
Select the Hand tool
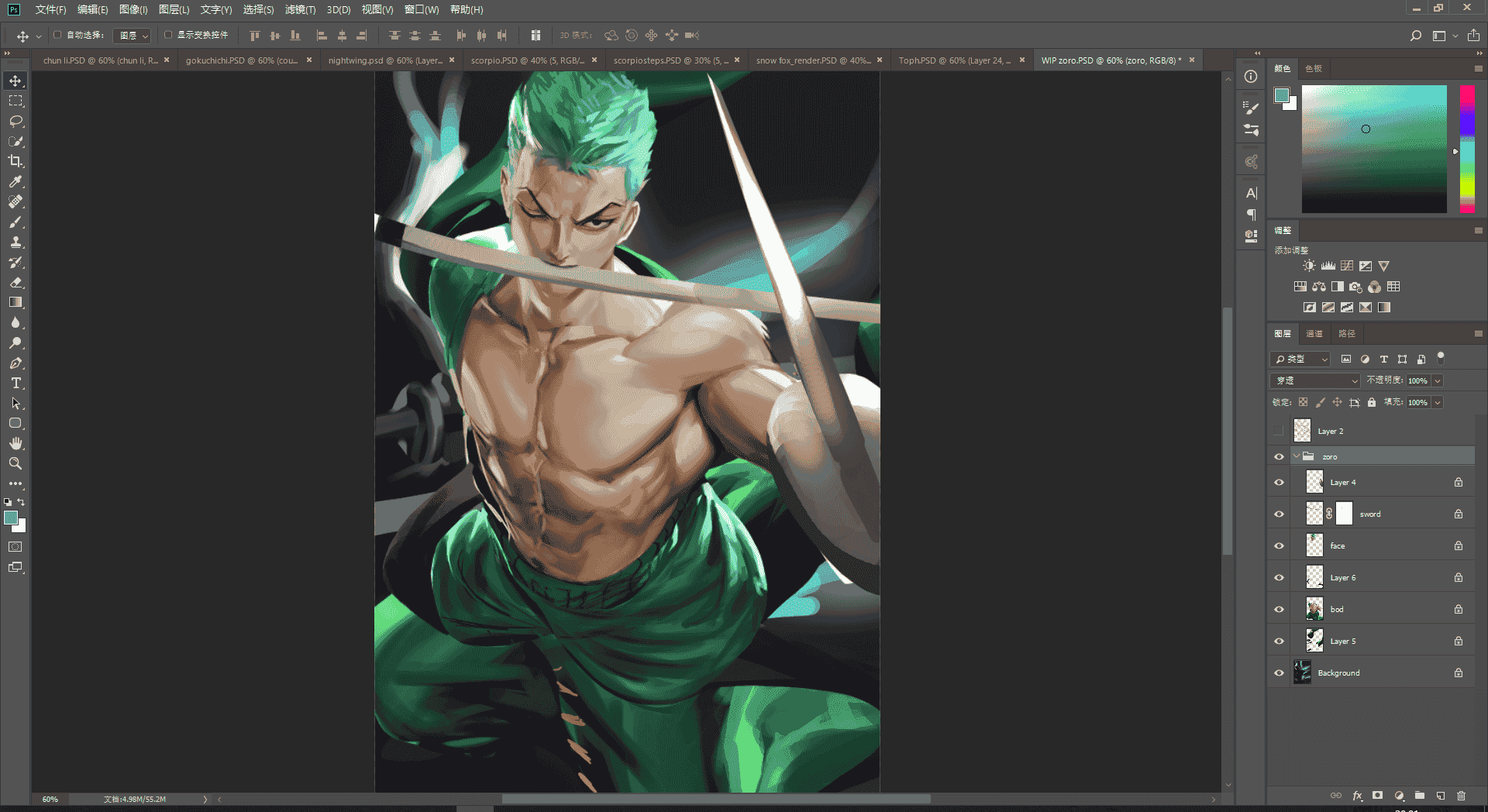tap(15, 443)
